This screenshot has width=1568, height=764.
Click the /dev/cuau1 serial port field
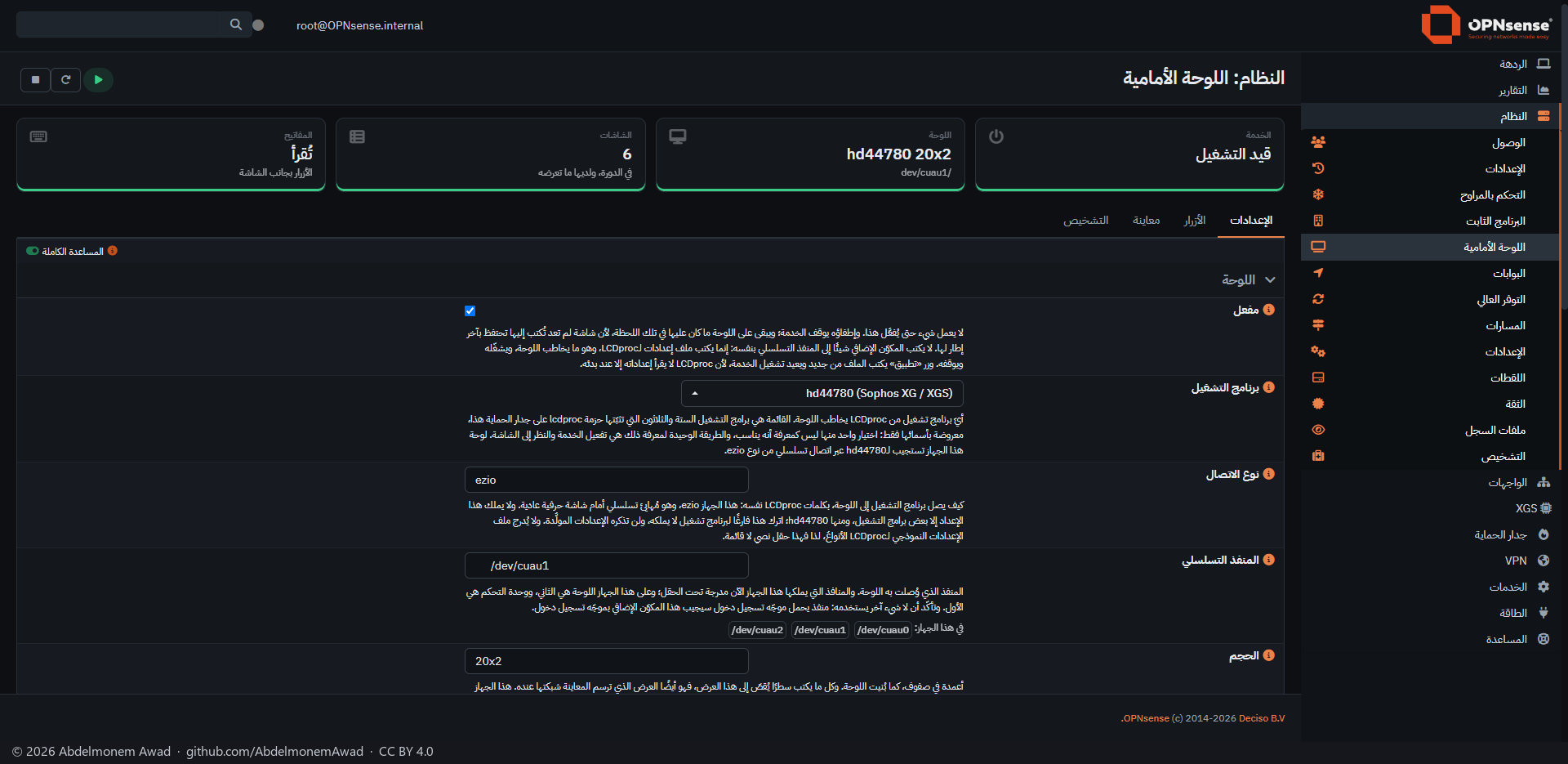[607, 565]
